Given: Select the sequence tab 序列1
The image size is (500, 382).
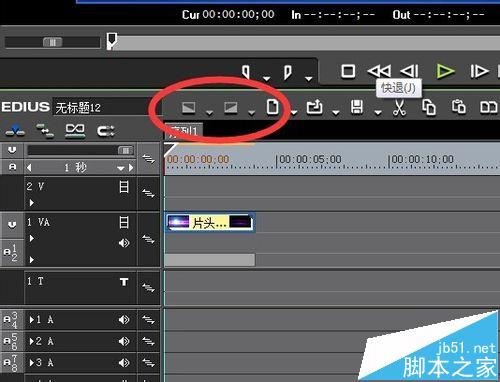Looking at the screenshot, I should (183, 130).
